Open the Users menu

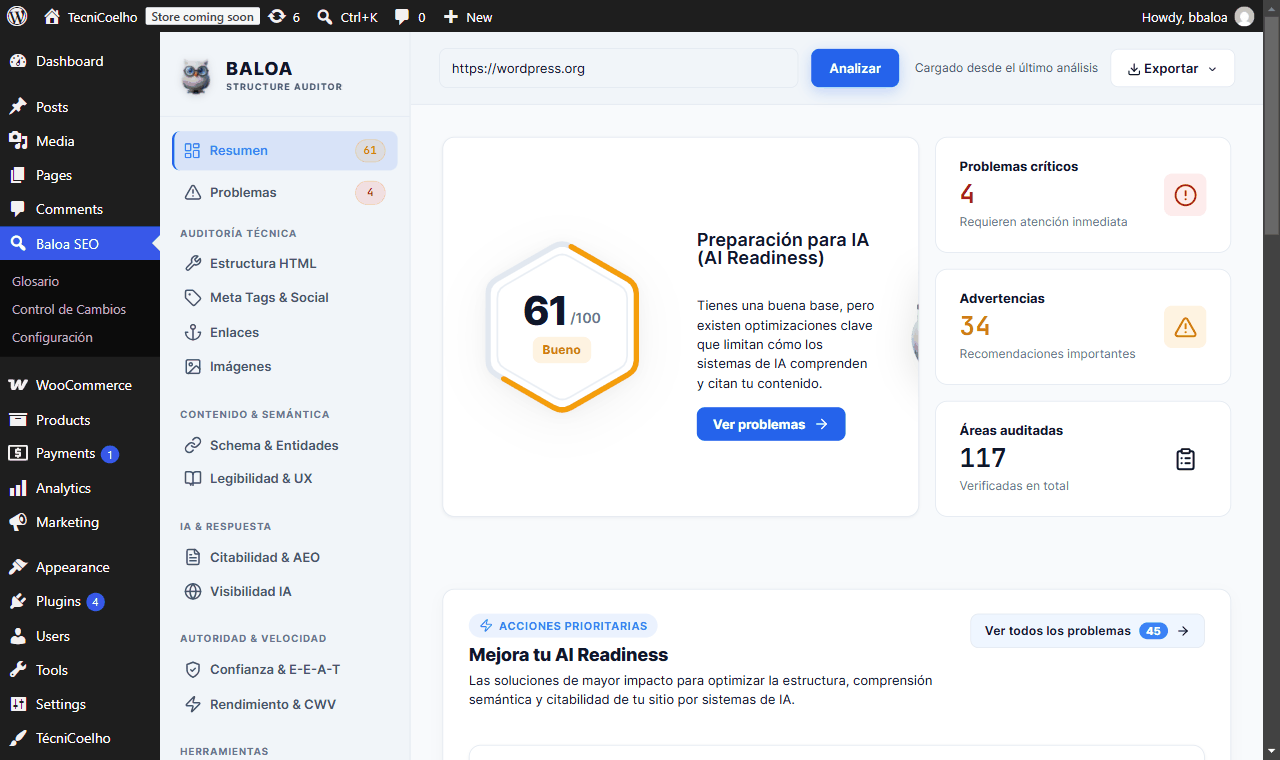pyautogui.click(x=80, y=636)
